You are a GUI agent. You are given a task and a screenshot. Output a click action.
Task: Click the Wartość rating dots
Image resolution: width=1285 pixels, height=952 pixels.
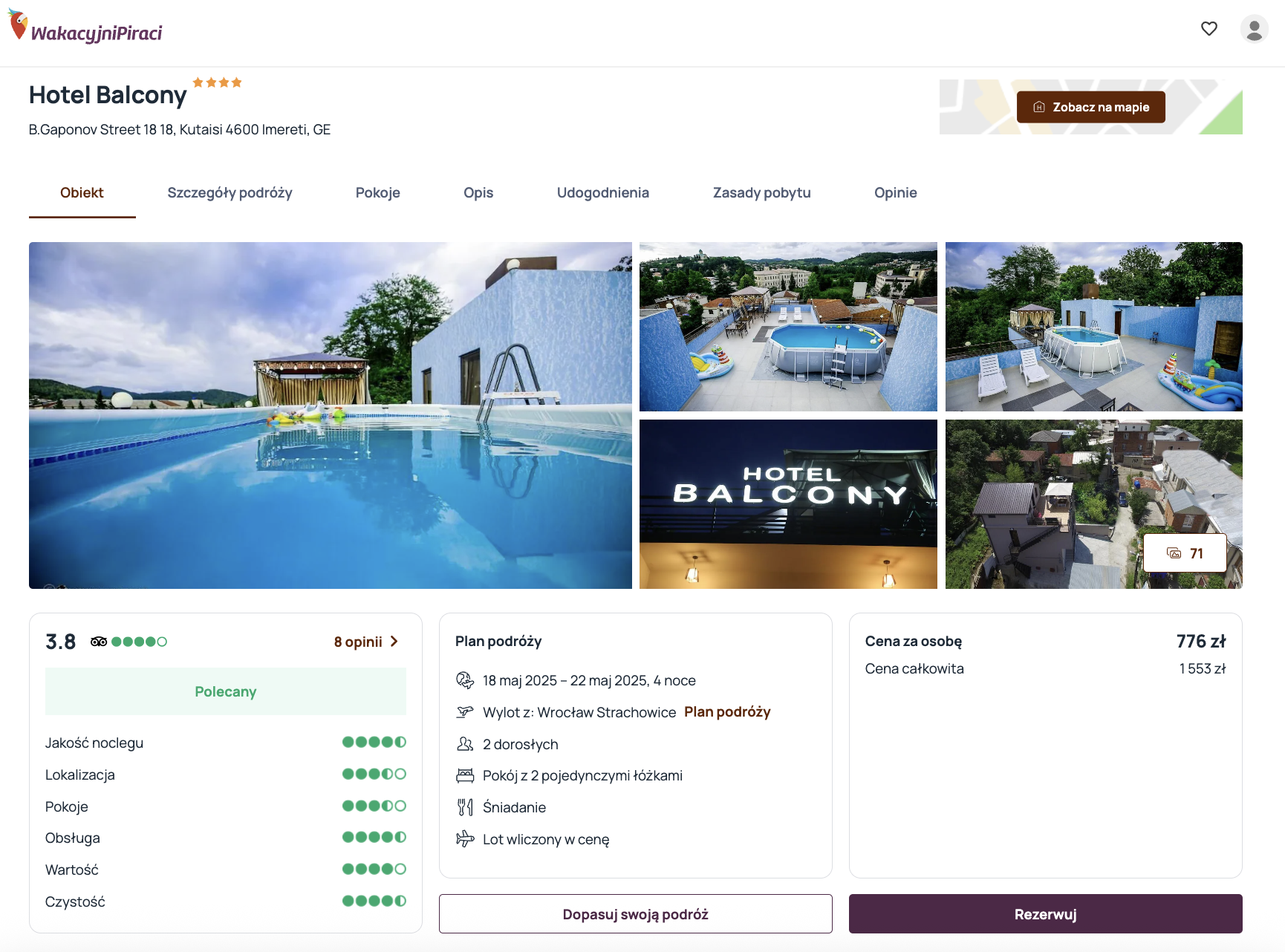tap(374, 869)
